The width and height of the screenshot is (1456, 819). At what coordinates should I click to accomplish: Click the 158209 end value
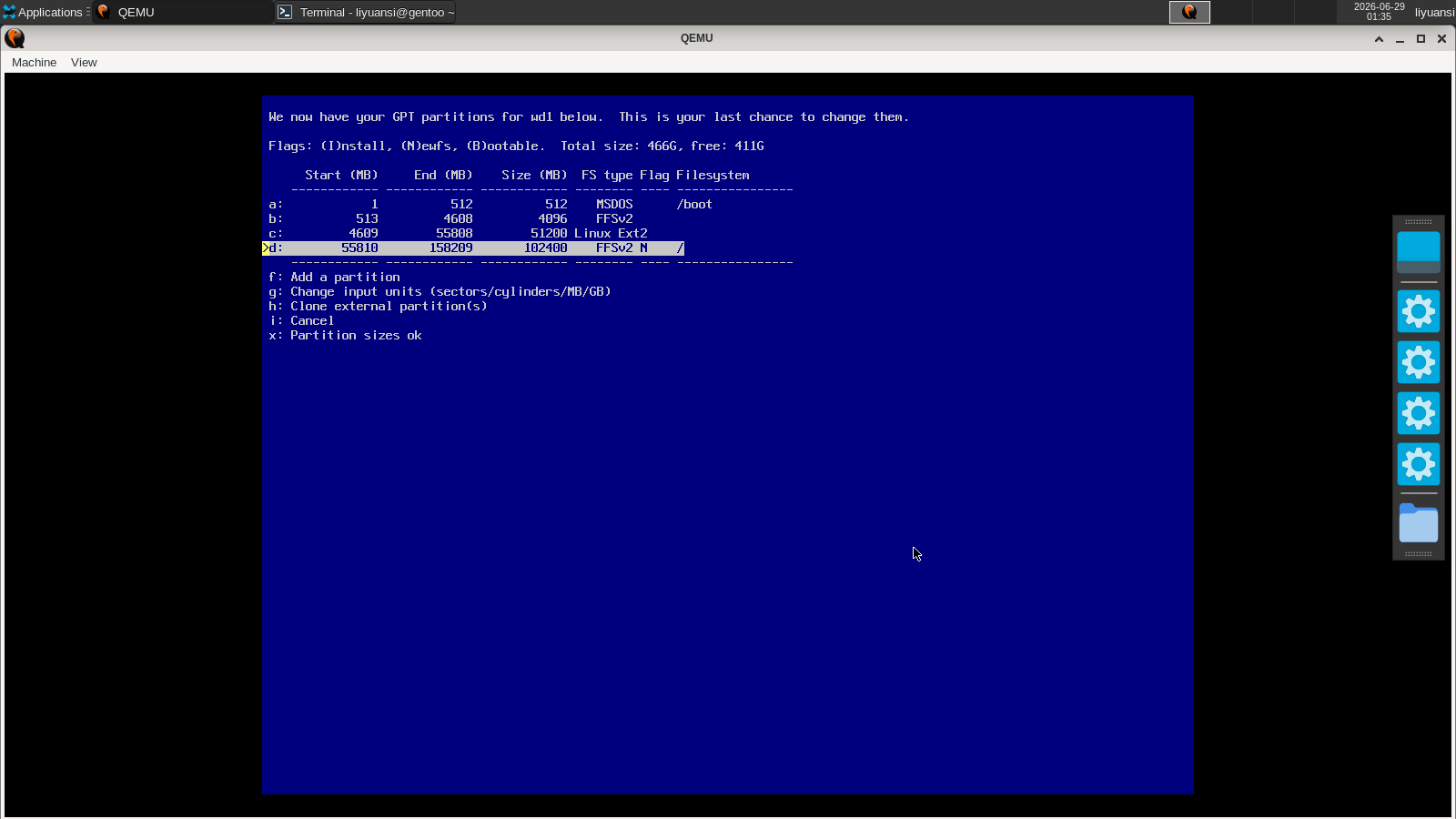(450, 248)
